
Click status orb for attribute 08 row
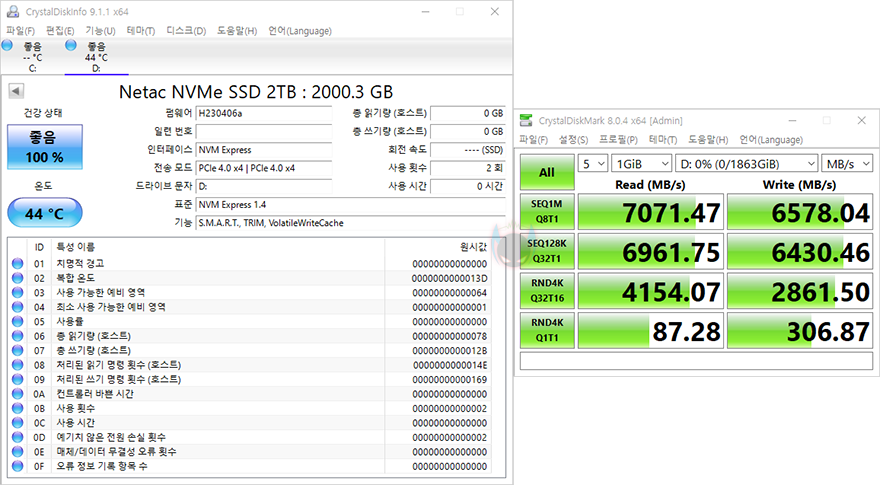[17, 365]
